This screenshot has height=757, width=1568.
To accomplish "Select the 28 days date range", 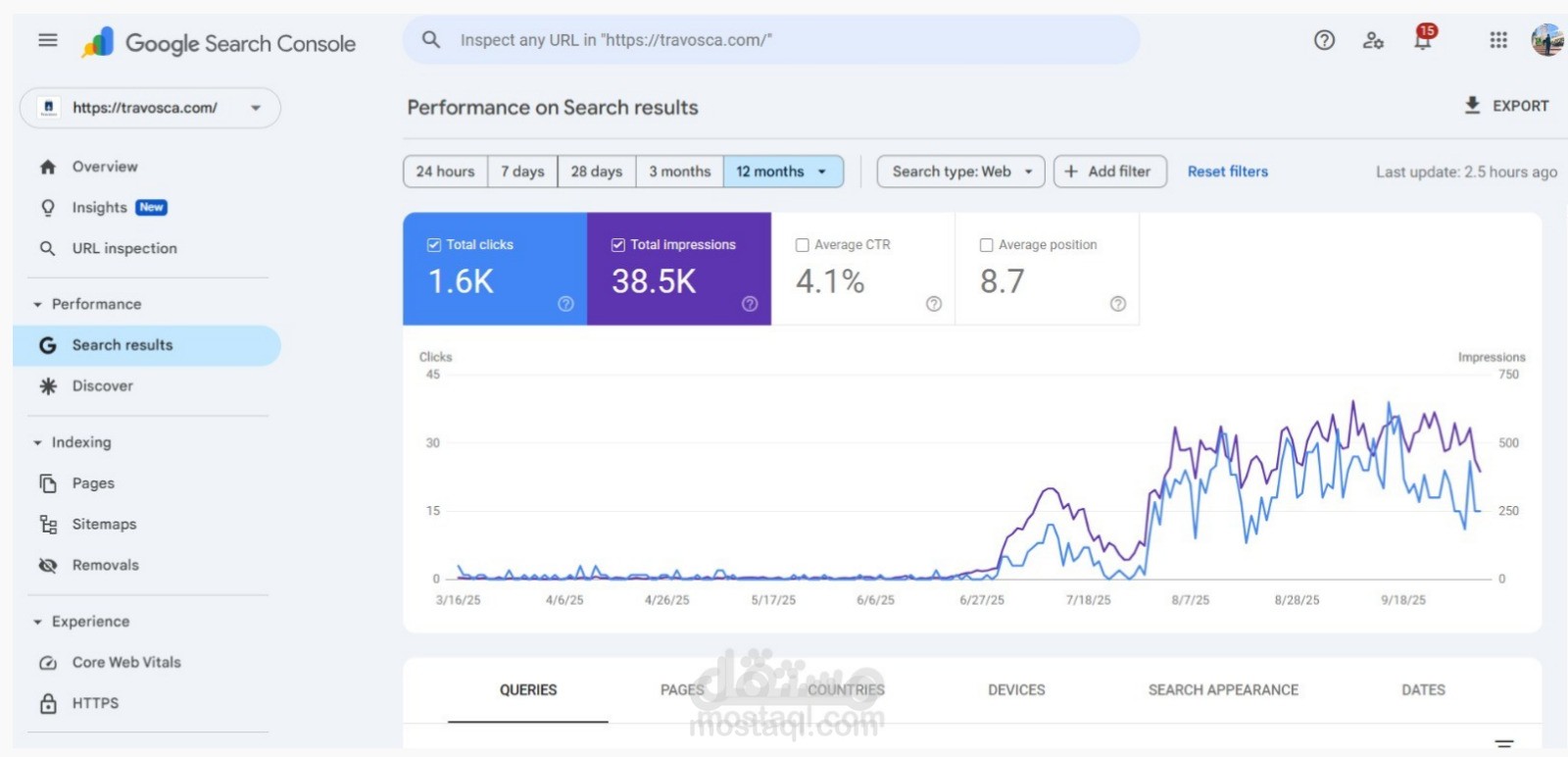I will coord(597,172).
